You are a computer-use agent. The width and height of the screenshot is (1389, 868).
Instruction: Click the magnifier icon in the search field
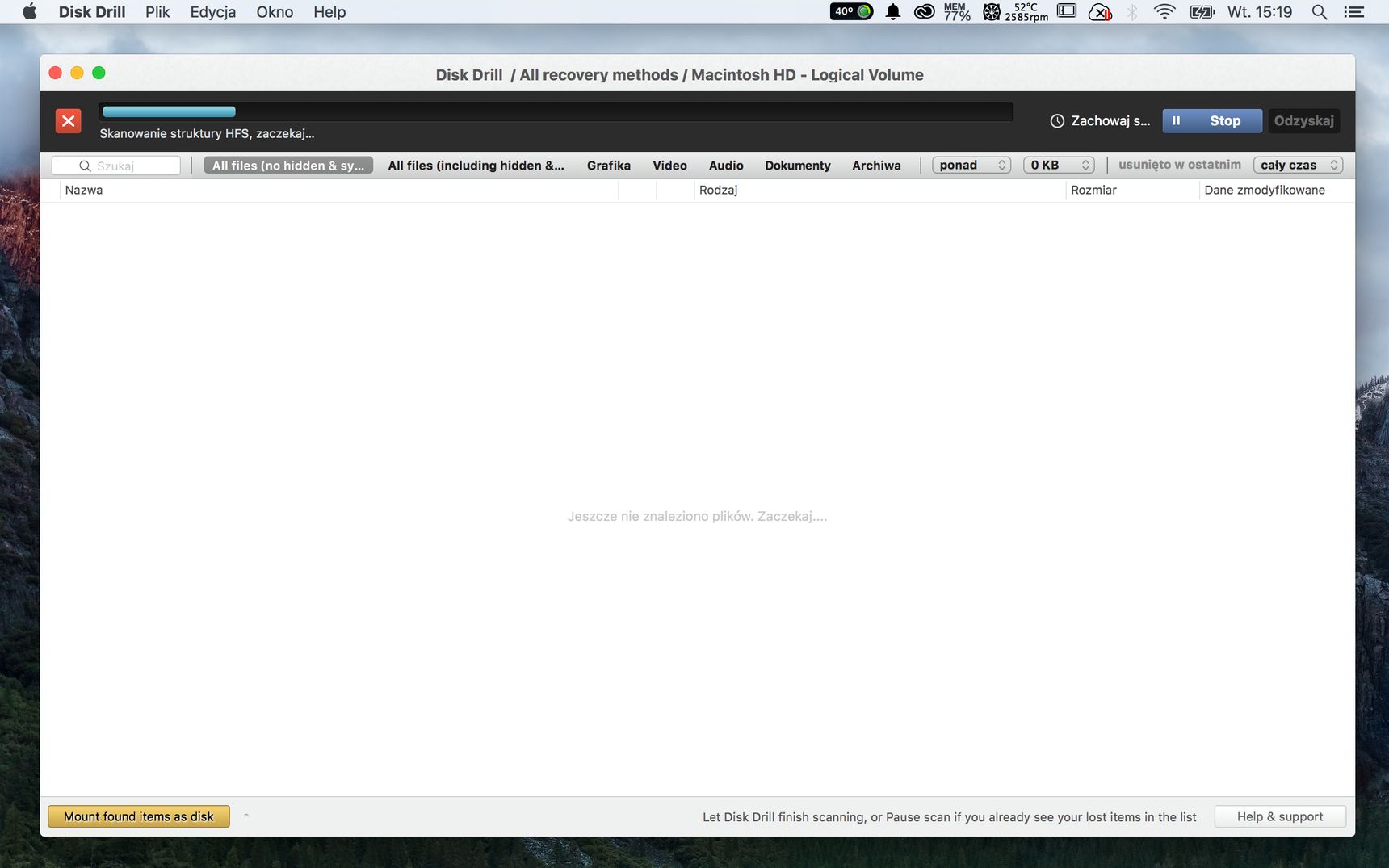[85, 166]
